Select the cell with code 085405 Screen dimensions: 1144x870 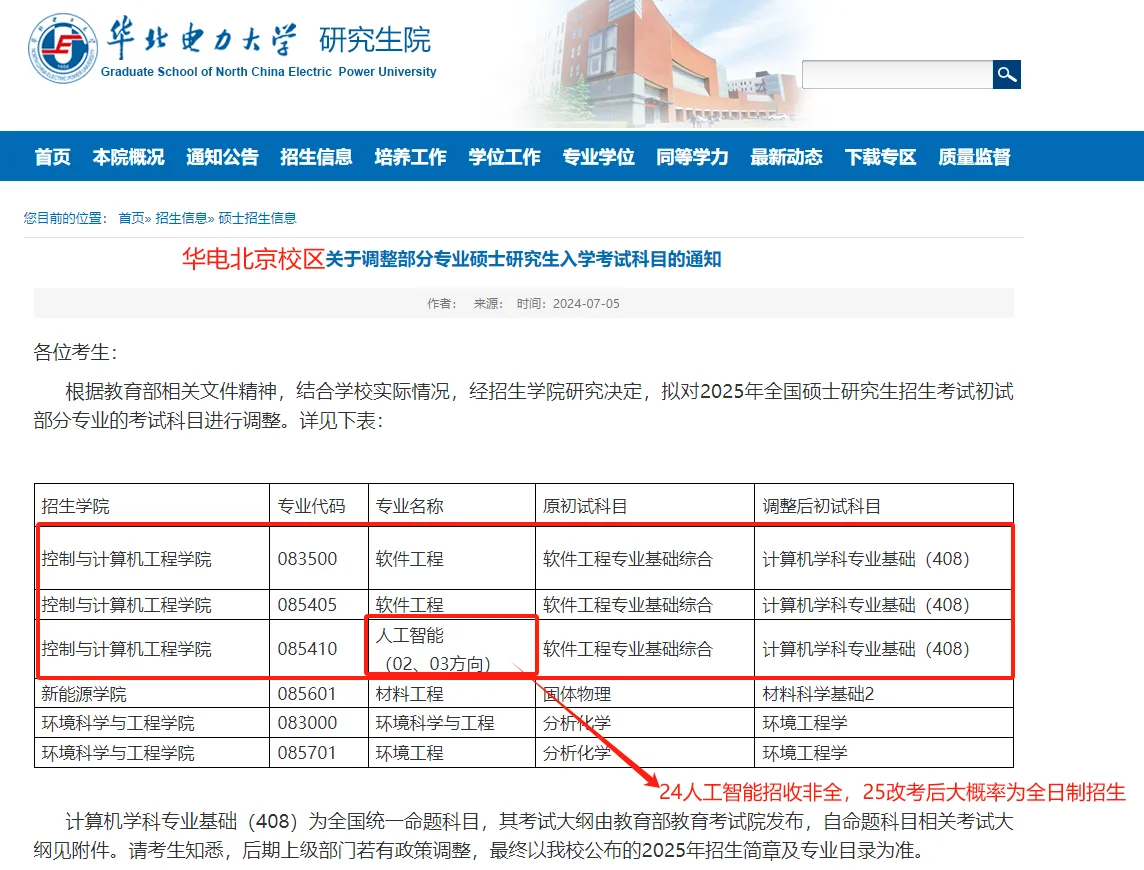319,605
